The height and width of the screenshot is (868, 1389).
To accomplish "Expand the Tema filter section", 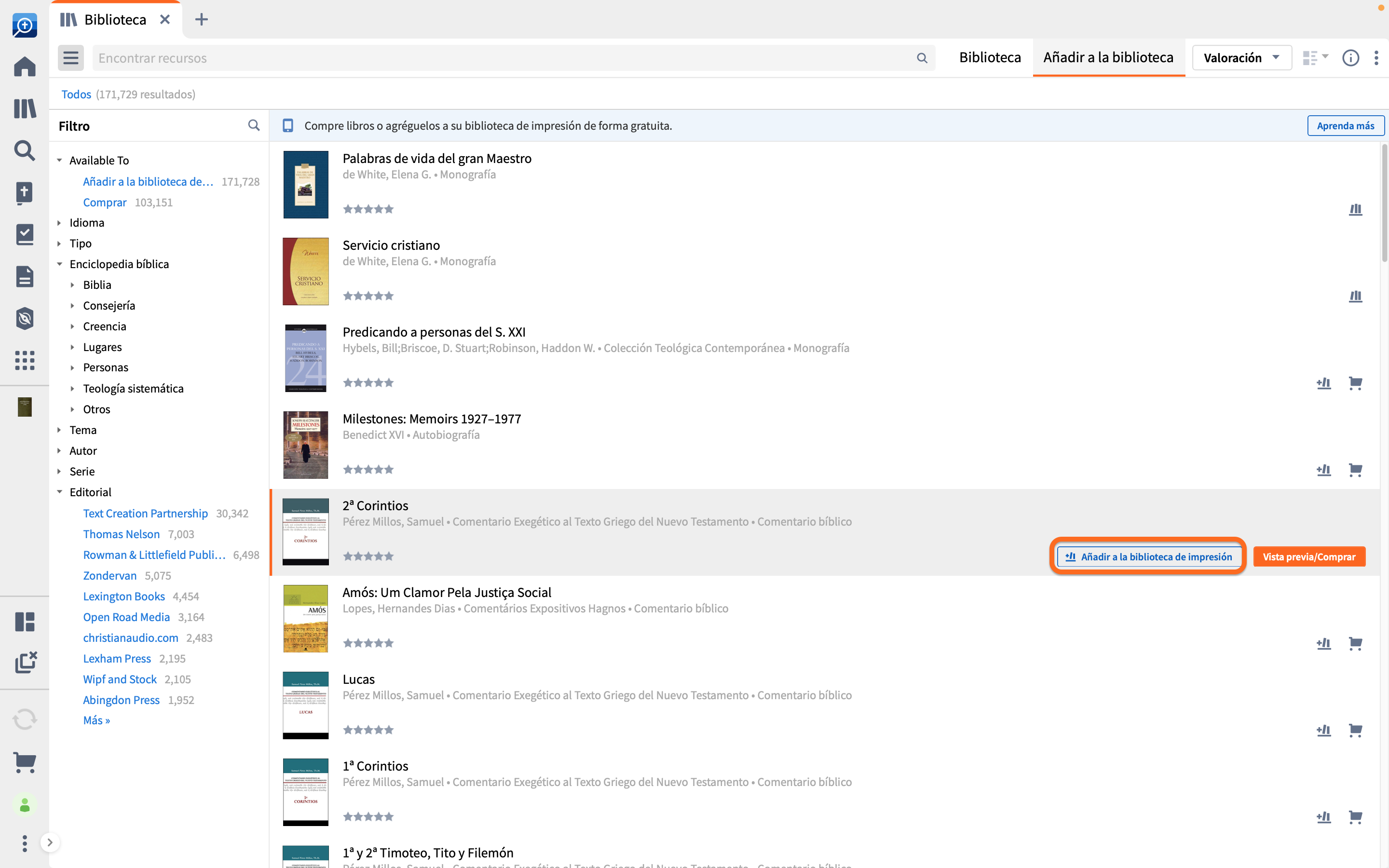I will pyautogui.click(x=59, y=430).
